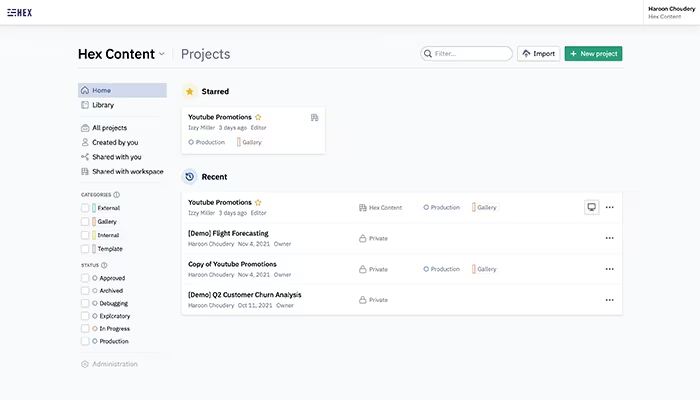Check the External category checkbox
The height and width of the screenshot is (400, 700).
85,208
